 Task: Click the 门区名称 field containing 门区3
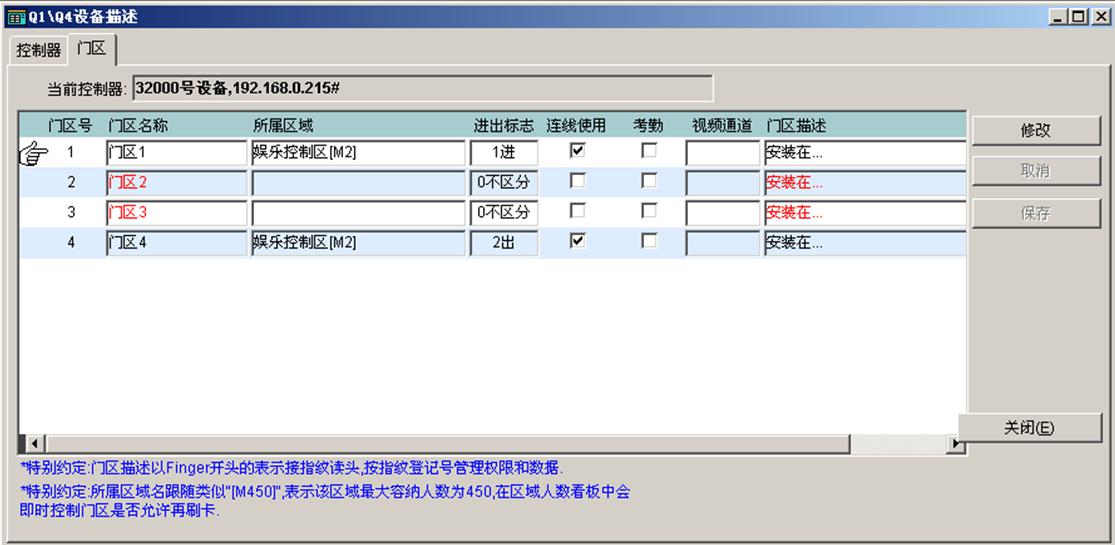176,213
